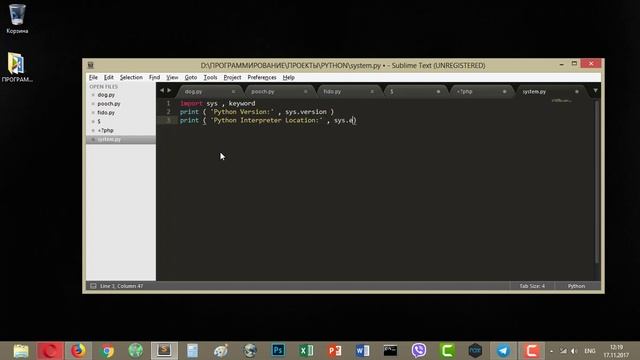Viewport: 640px width, 360px height.
Task: Launch Word from the taskbar
Action: click(x=362, y=351)
